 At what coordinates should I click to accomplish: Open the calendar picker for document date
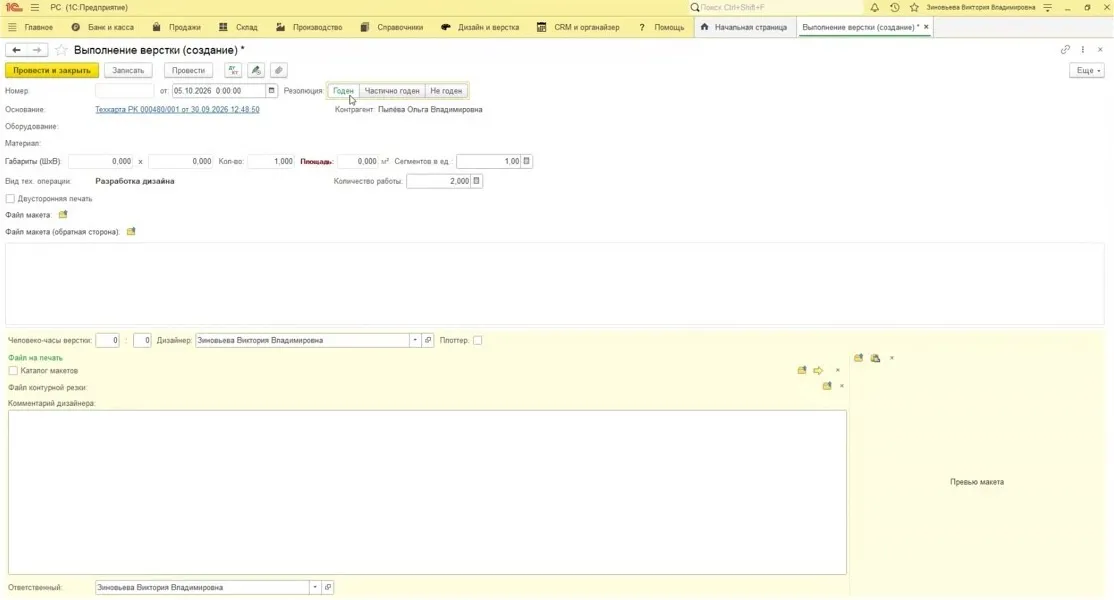271,91
